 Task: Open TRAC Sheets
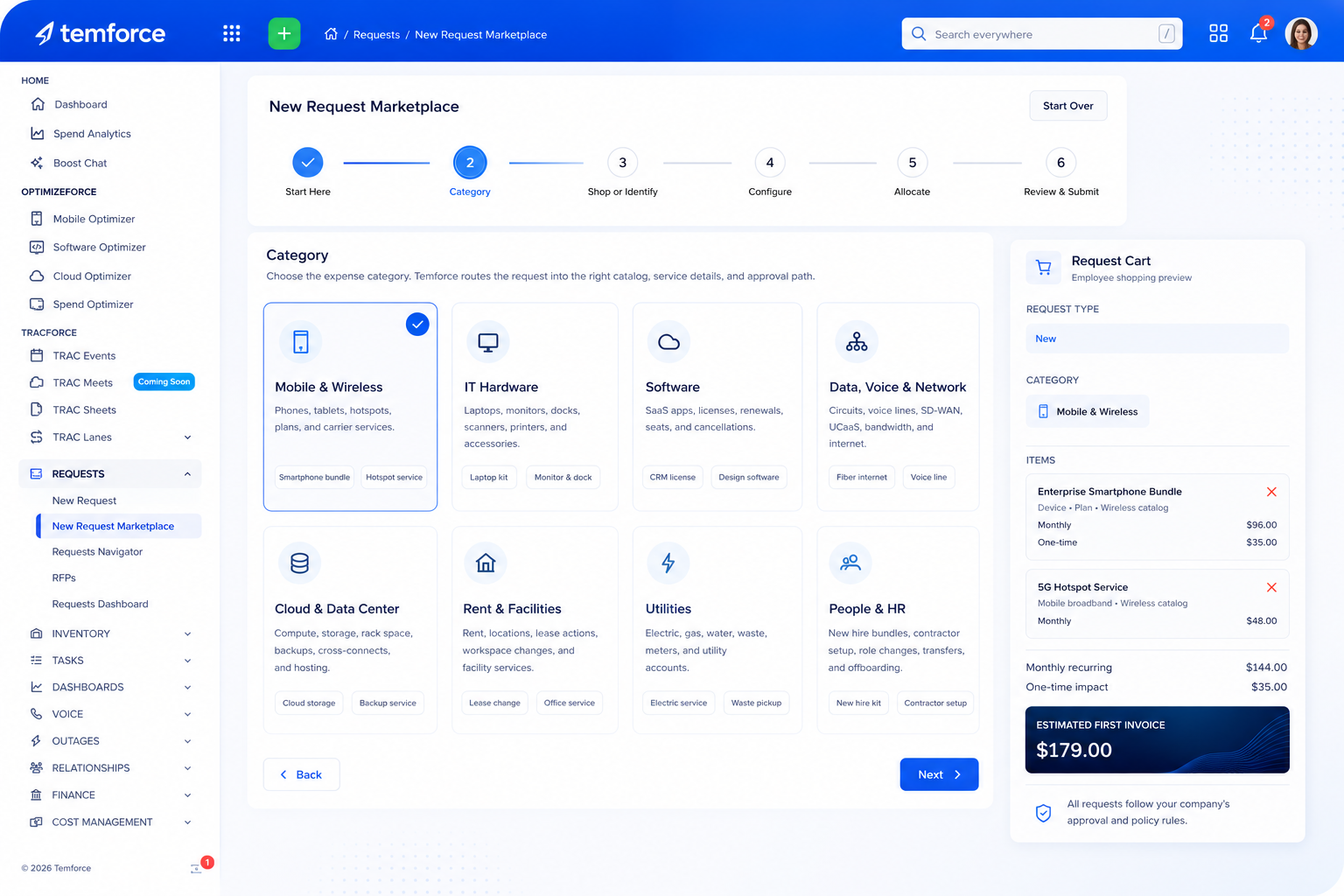(x=84, y=409)
